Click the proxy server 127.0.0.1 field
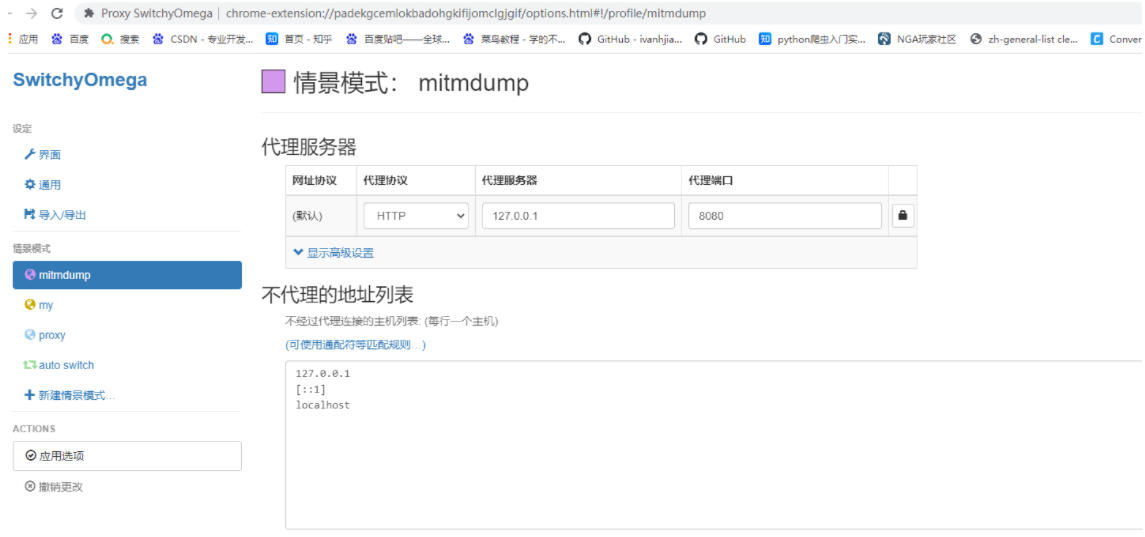Image resolution: width=1145 pixels, height=537 pixels. coord(578,216)
